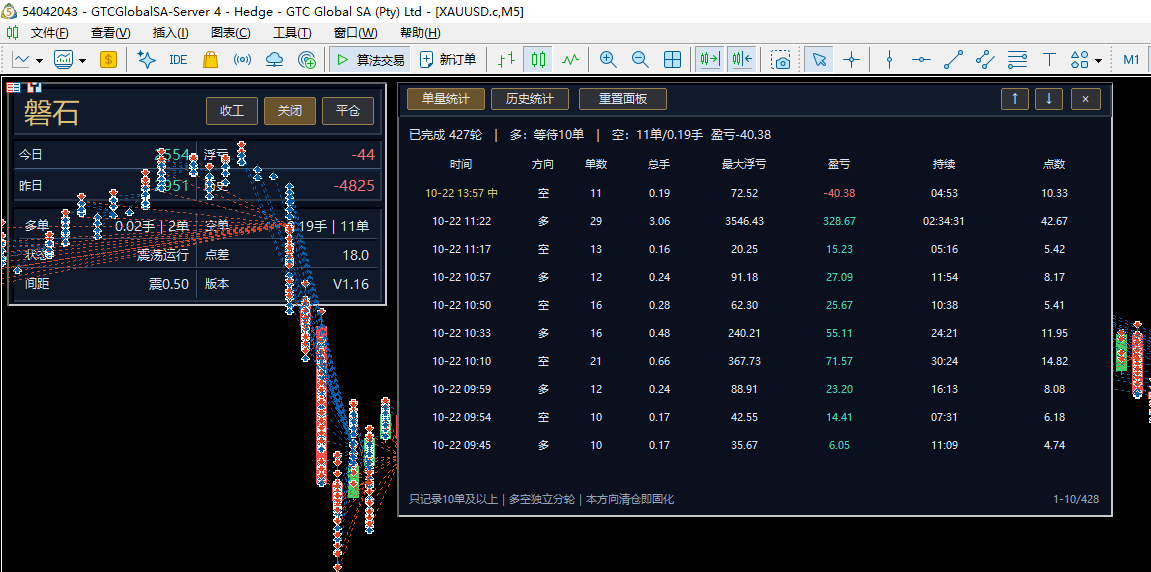The height and width of the screenshot is (572, 1151).
Task: Open the 查看(V) menu
Action: (x=111, y=33)
